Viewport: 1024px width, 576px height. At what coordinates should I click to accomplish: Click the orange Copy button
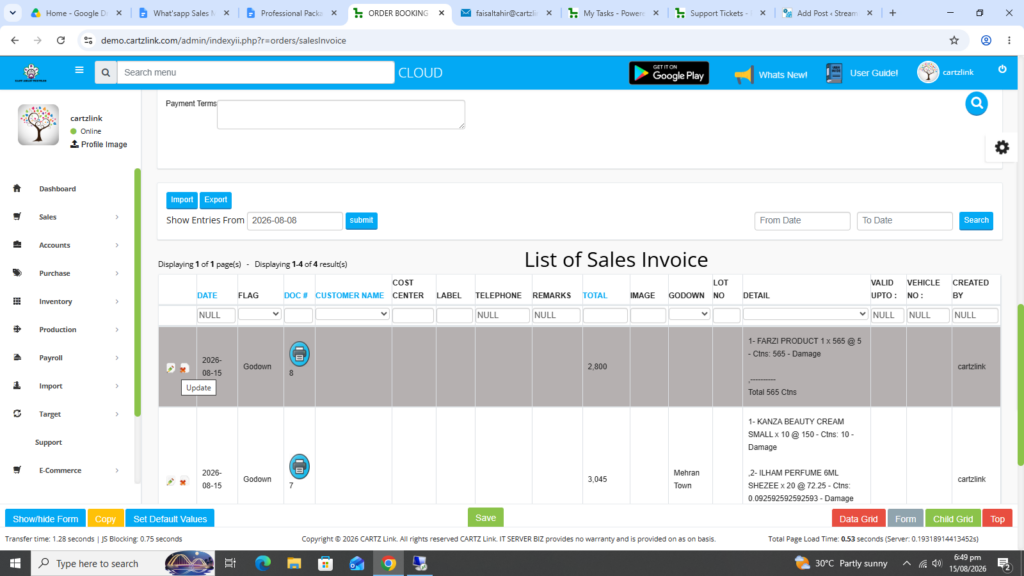[x=105, y=519]
